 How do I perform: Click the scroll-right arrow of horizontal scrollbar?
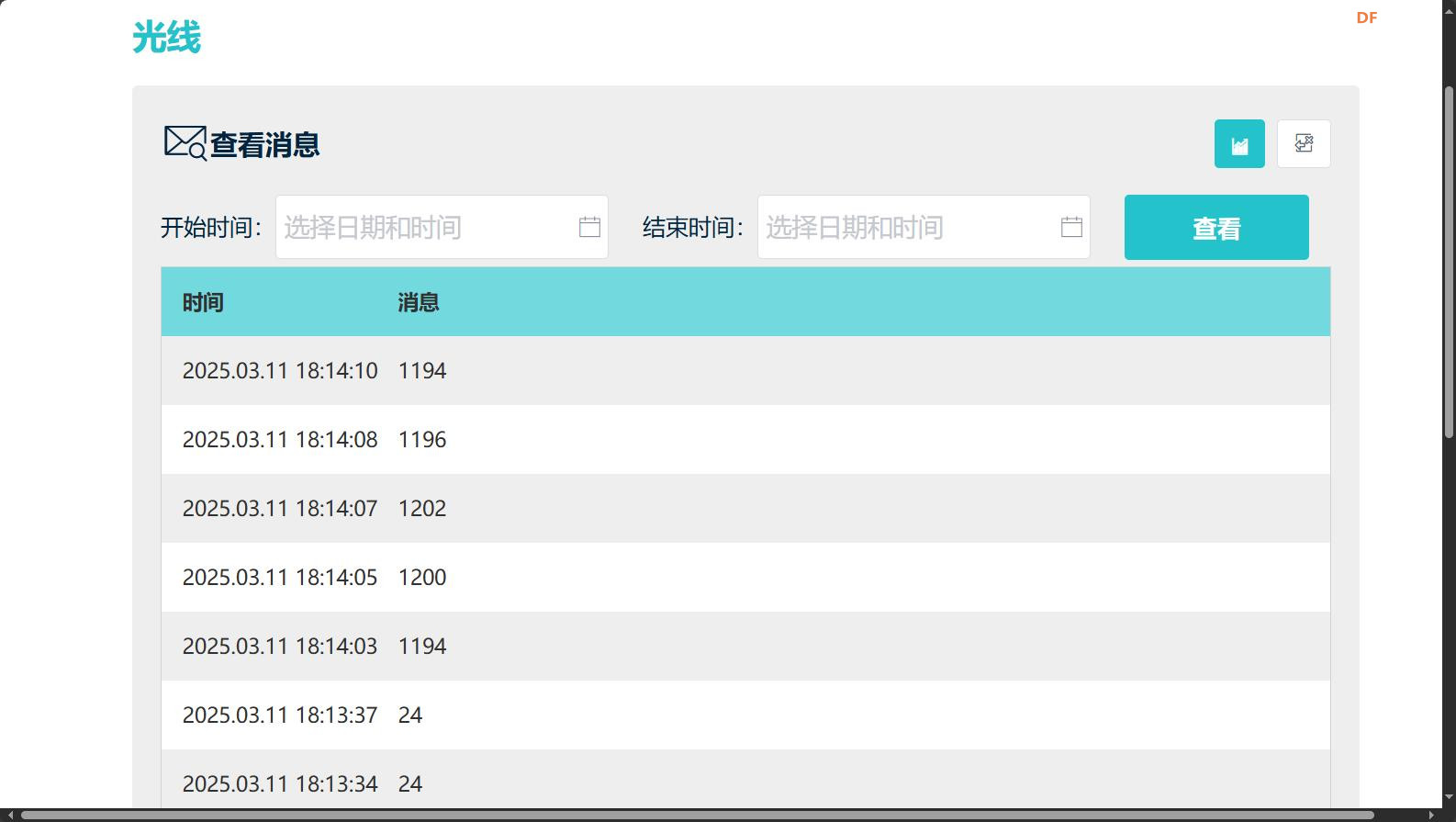tap(1431, 815)
